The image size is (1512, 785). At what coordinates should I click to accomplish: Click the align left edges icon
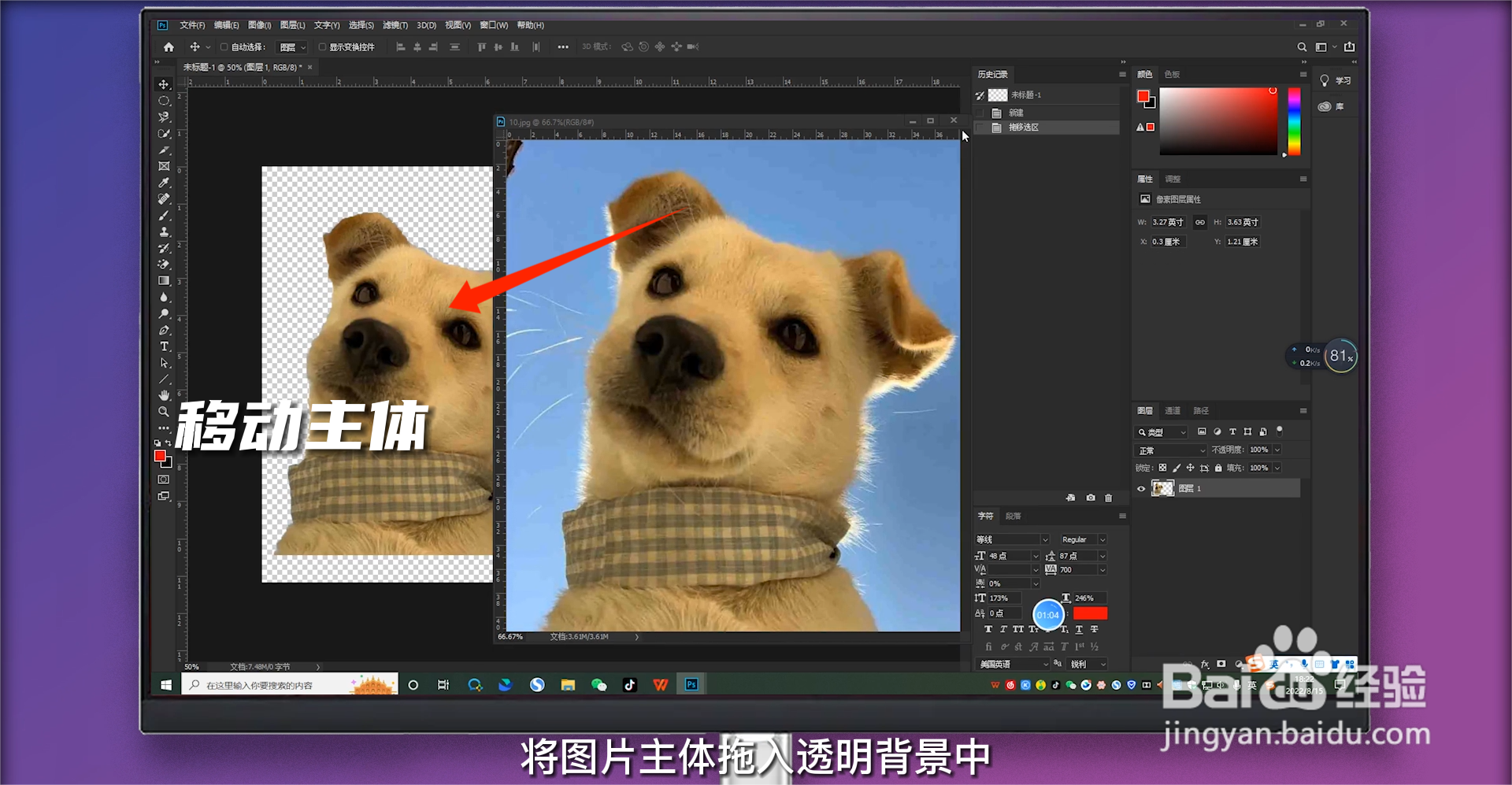pyautogui.click(x=400, y=47)
